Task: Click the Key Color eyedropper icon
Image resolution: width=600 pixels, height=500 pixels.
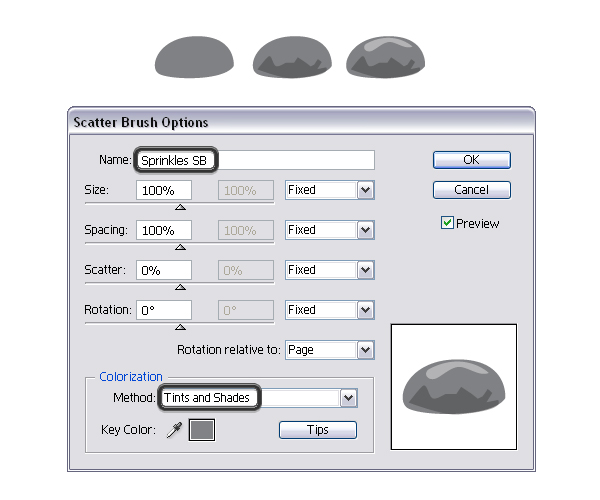Action: [x=174, y=430]
